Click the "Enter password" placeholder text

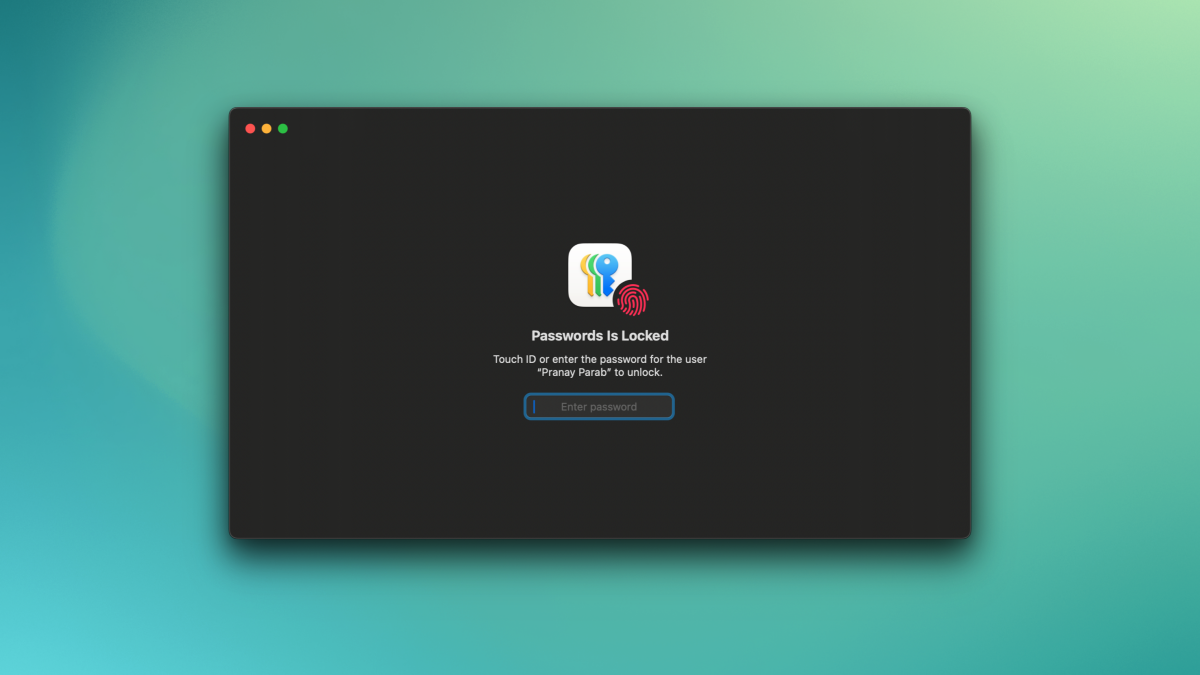tap(599, 407)
